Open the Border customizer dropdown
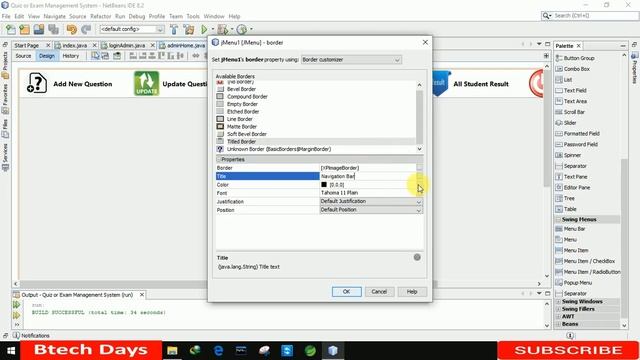The image size is (640, 360). pyautogui.click(x=351, y=60)
